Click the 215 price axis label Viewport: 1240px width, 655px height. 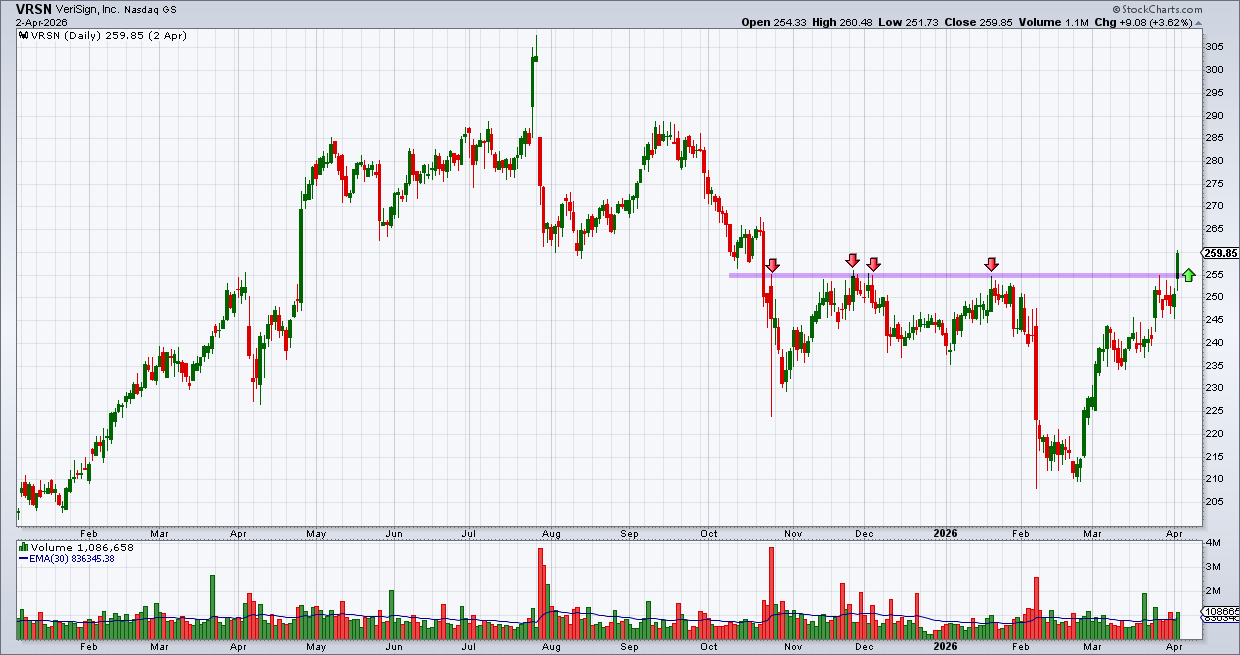tap(1214, 456)
